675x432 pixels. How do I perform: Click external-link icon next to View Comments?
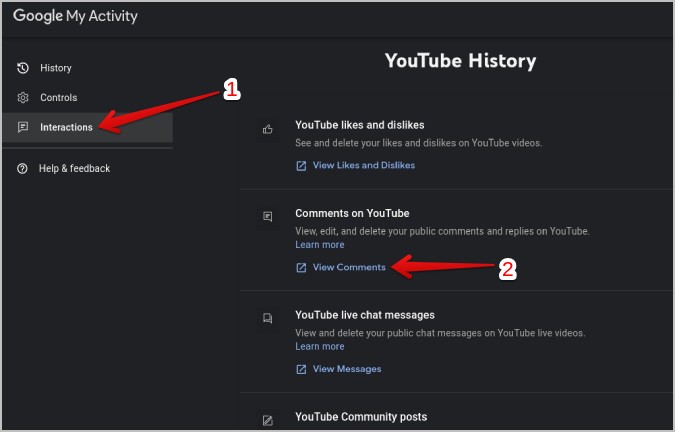click(301, 268)
